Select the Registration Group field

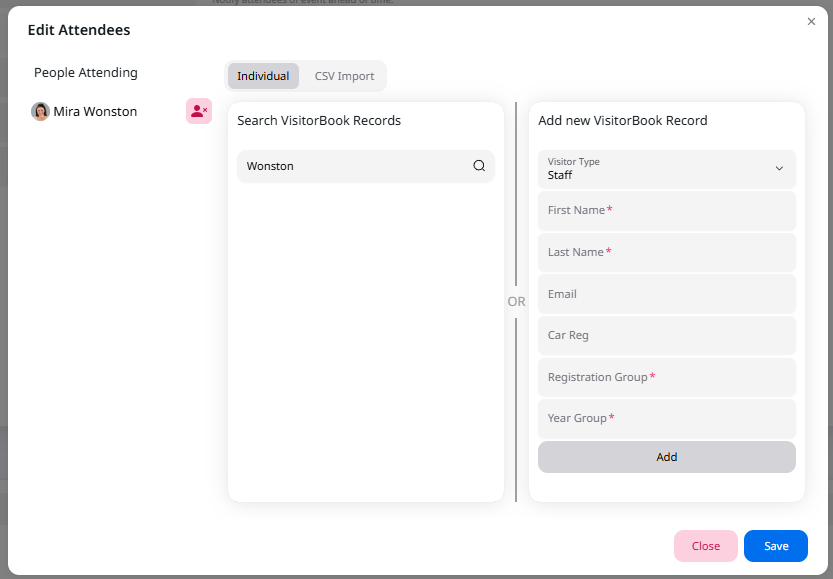tap(666, 378)
